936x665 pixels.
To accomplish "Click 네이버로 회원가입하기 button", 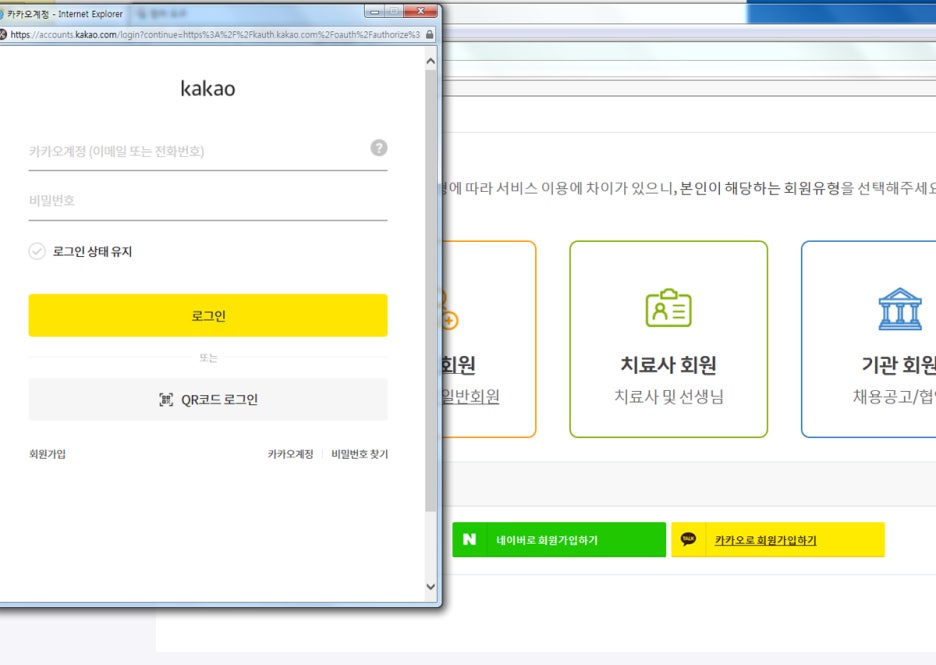I will [558, 540].
